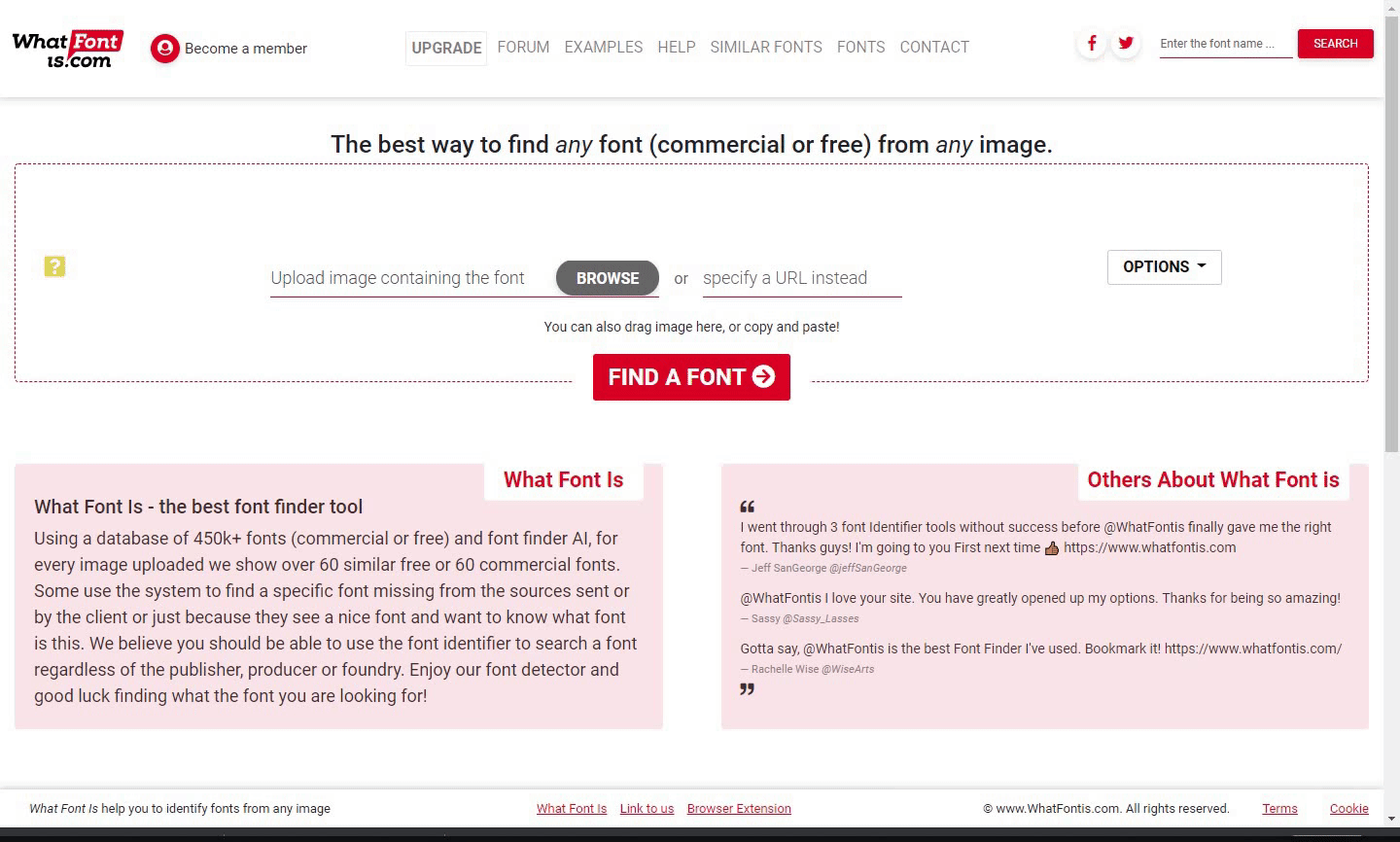Click the "What Font Is" panel heading
Image resolution: width=1400 pixels, height=842 pixels.
tap(563, 480)
